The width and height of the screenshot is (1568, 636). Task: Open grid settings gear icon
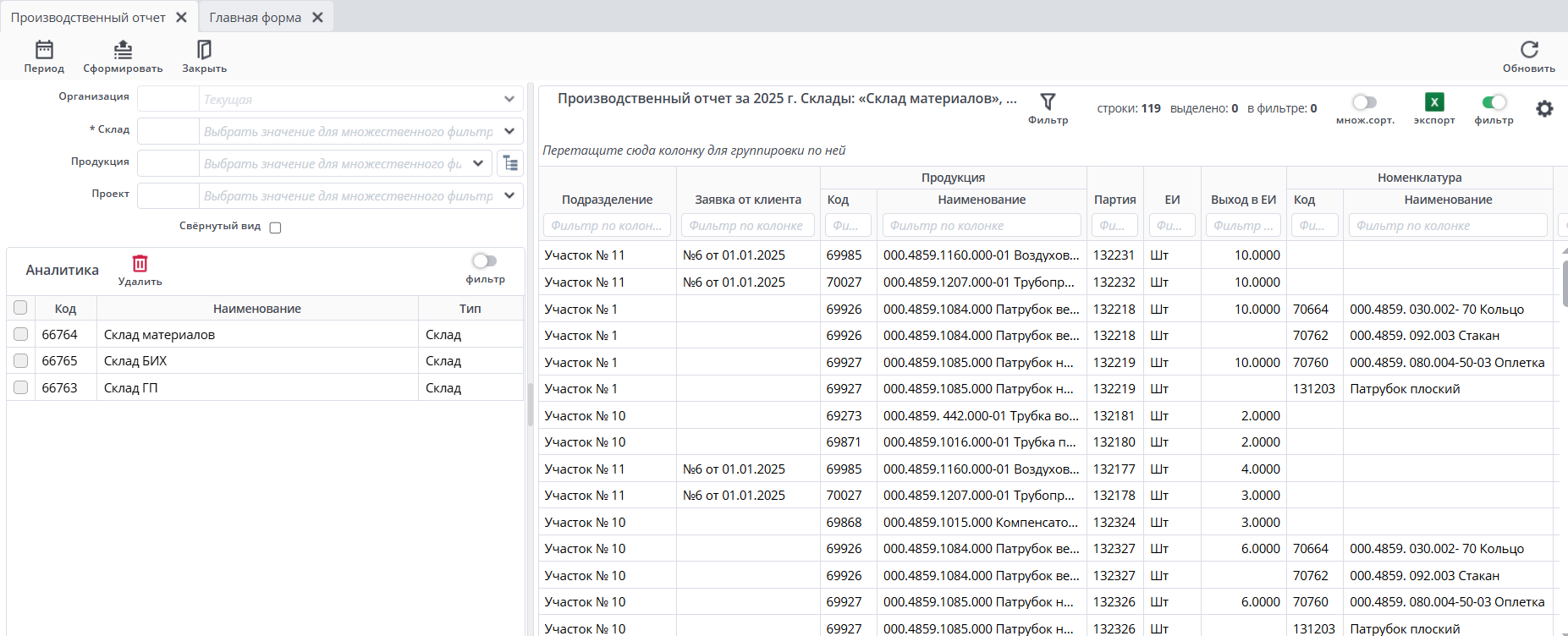click(1544, 109)
